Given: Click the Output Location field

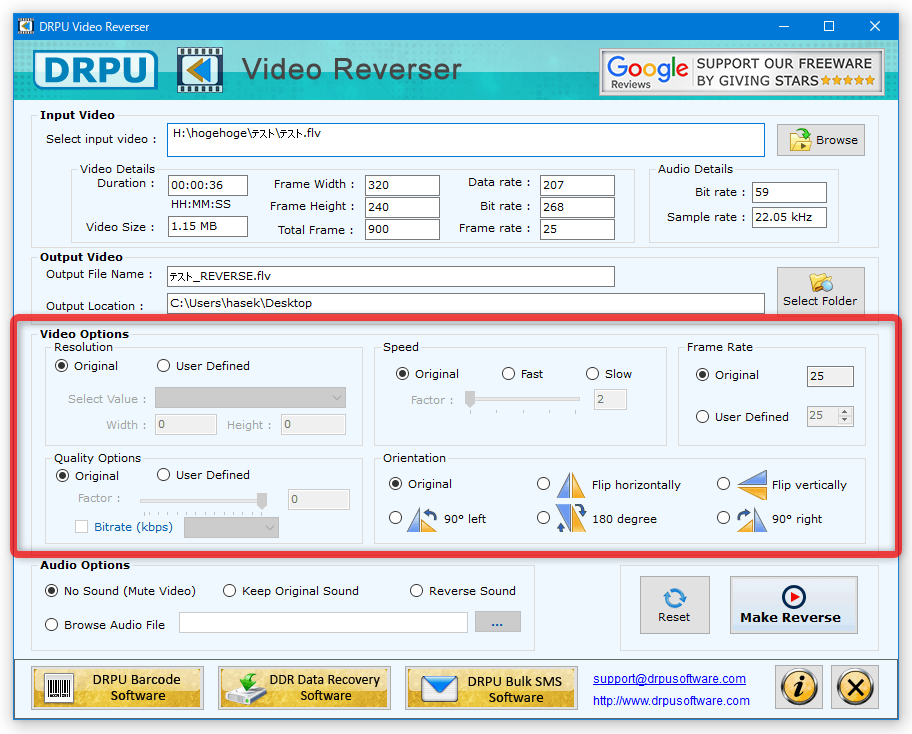Looking at the screenshot, I should click(x=465, y=303).
